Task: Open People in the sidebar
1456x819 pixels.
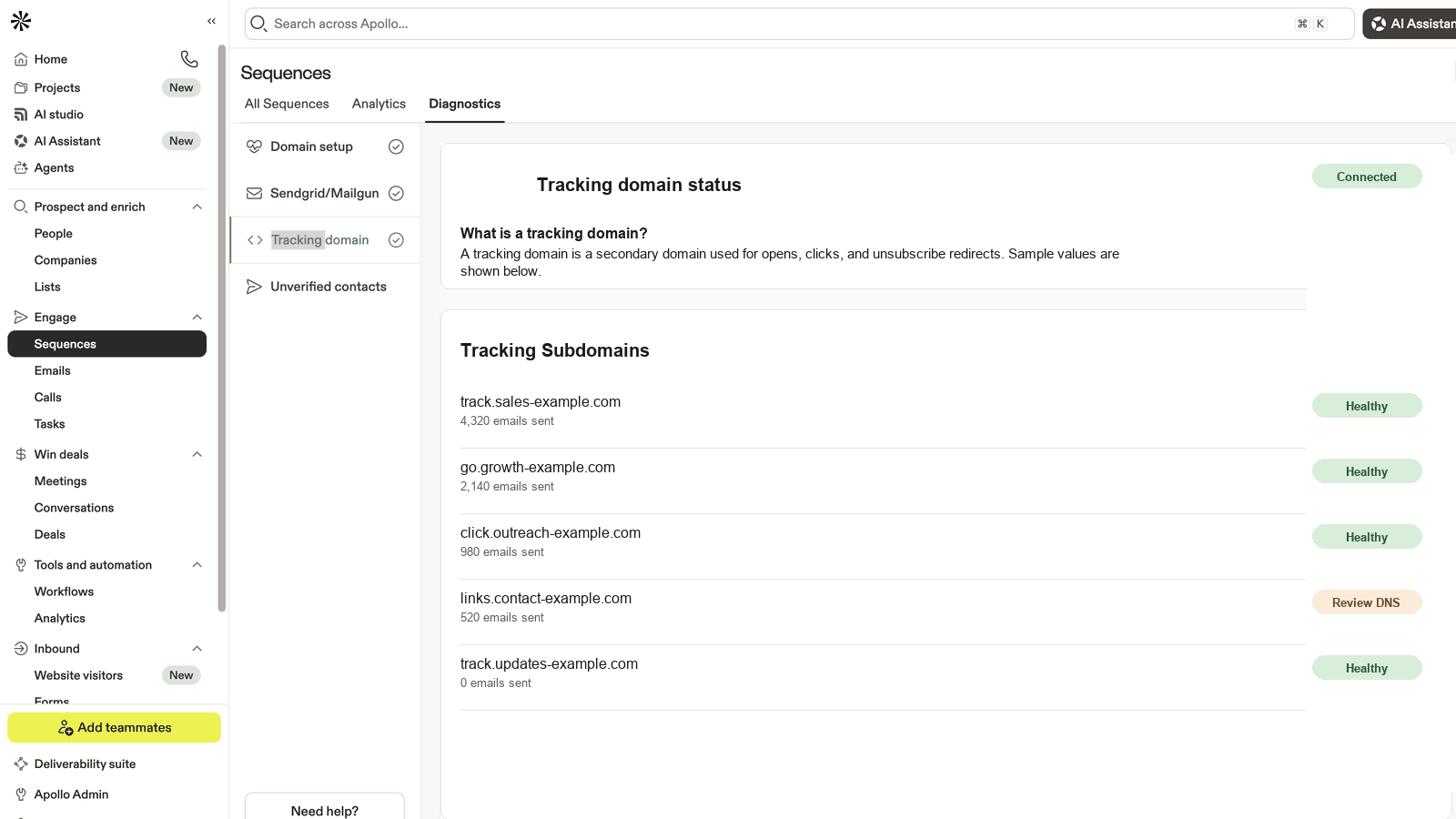Action: [54, 234]
